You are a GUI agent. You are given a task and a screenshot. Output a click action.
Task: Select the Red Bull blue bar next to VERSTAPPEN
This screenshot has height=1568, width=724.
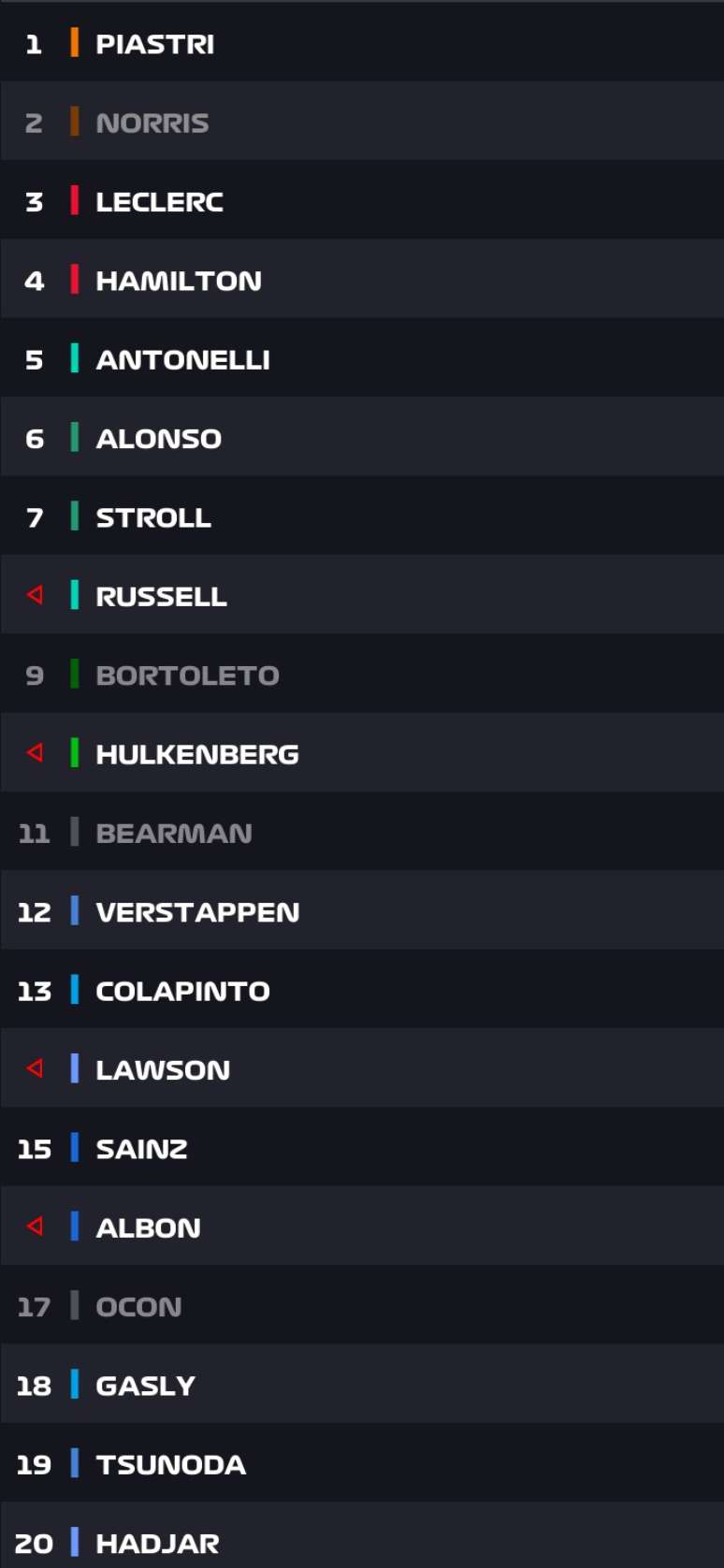click(77, 911)
